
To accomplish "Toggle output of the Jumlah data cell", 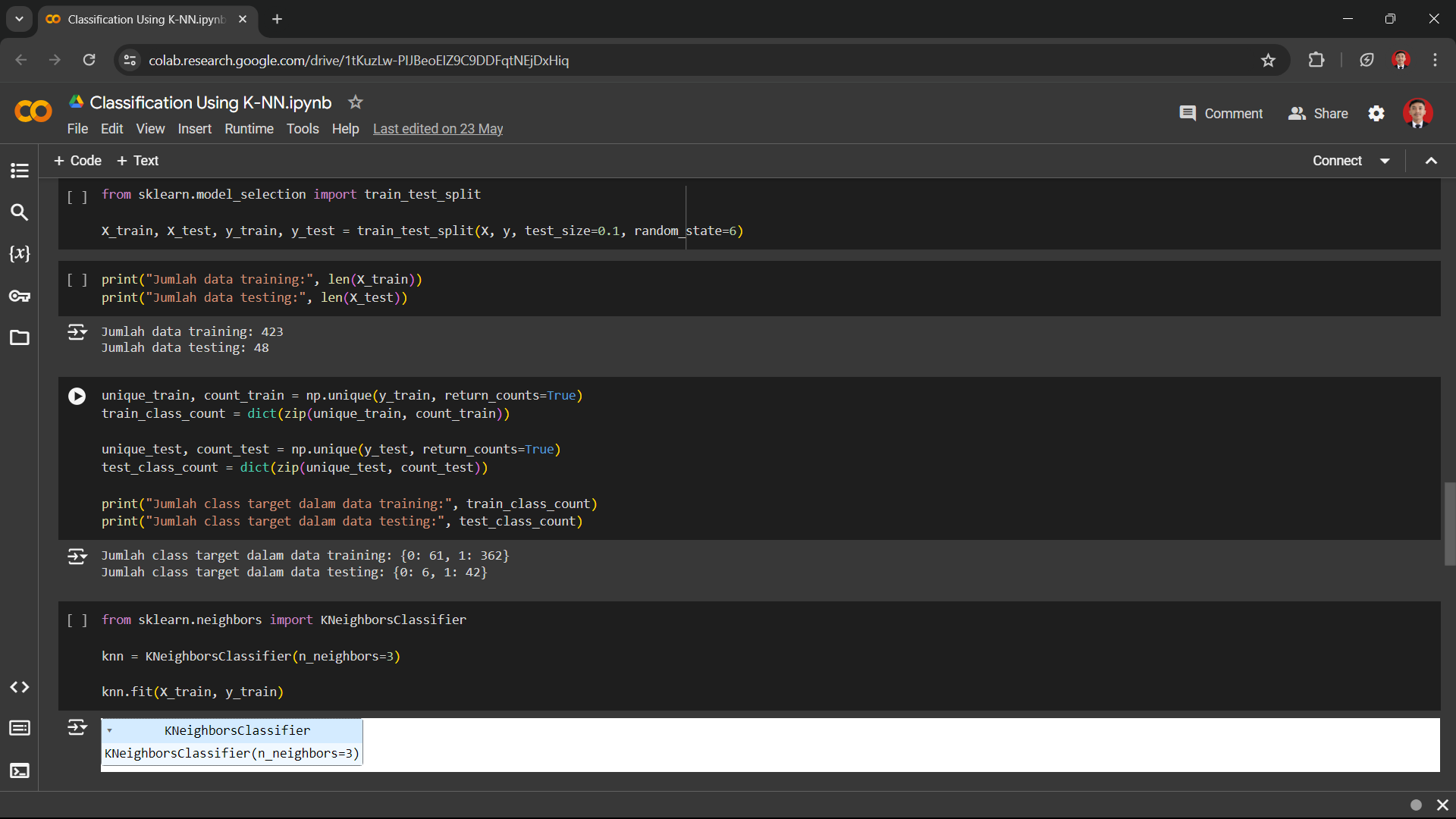I will pos(77,332).
